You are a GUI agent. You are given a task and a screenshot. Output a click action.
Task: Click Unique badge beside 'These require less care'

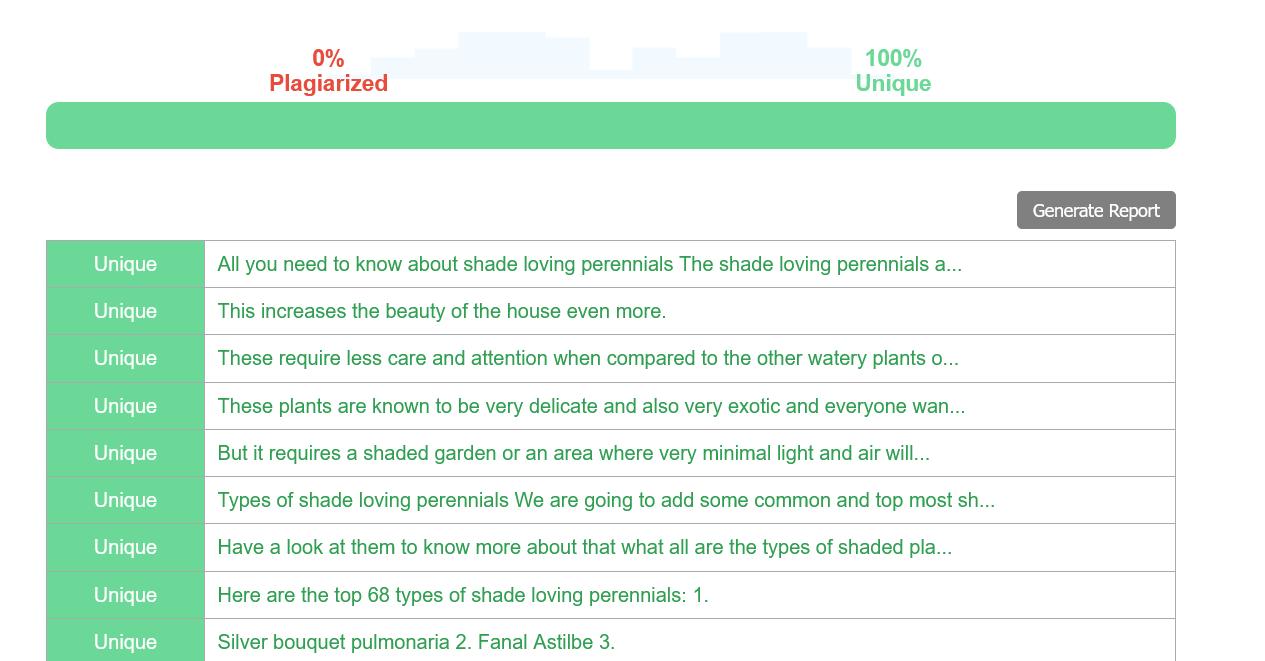coord(125,358)
